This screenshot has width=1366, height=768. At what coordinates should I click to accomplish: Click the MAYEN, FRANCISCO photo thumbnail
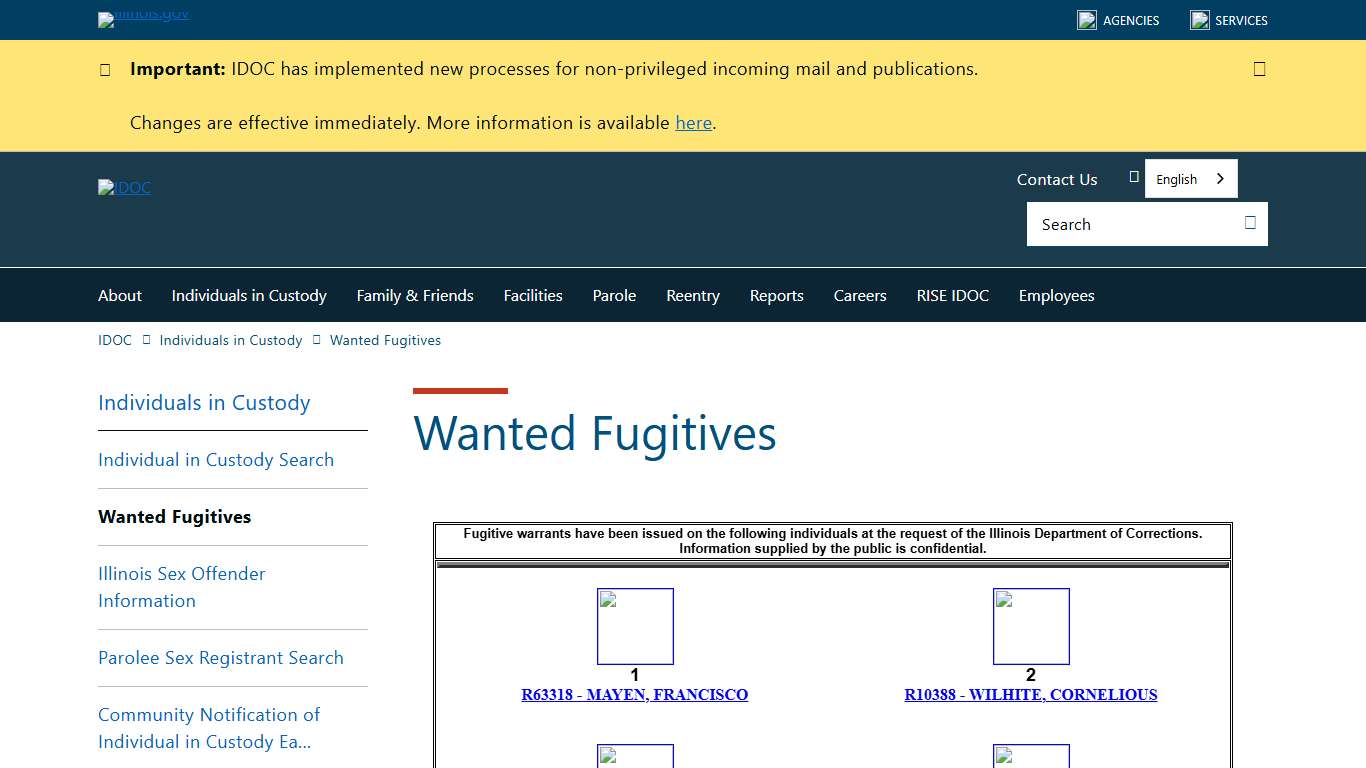click(635, 626)
